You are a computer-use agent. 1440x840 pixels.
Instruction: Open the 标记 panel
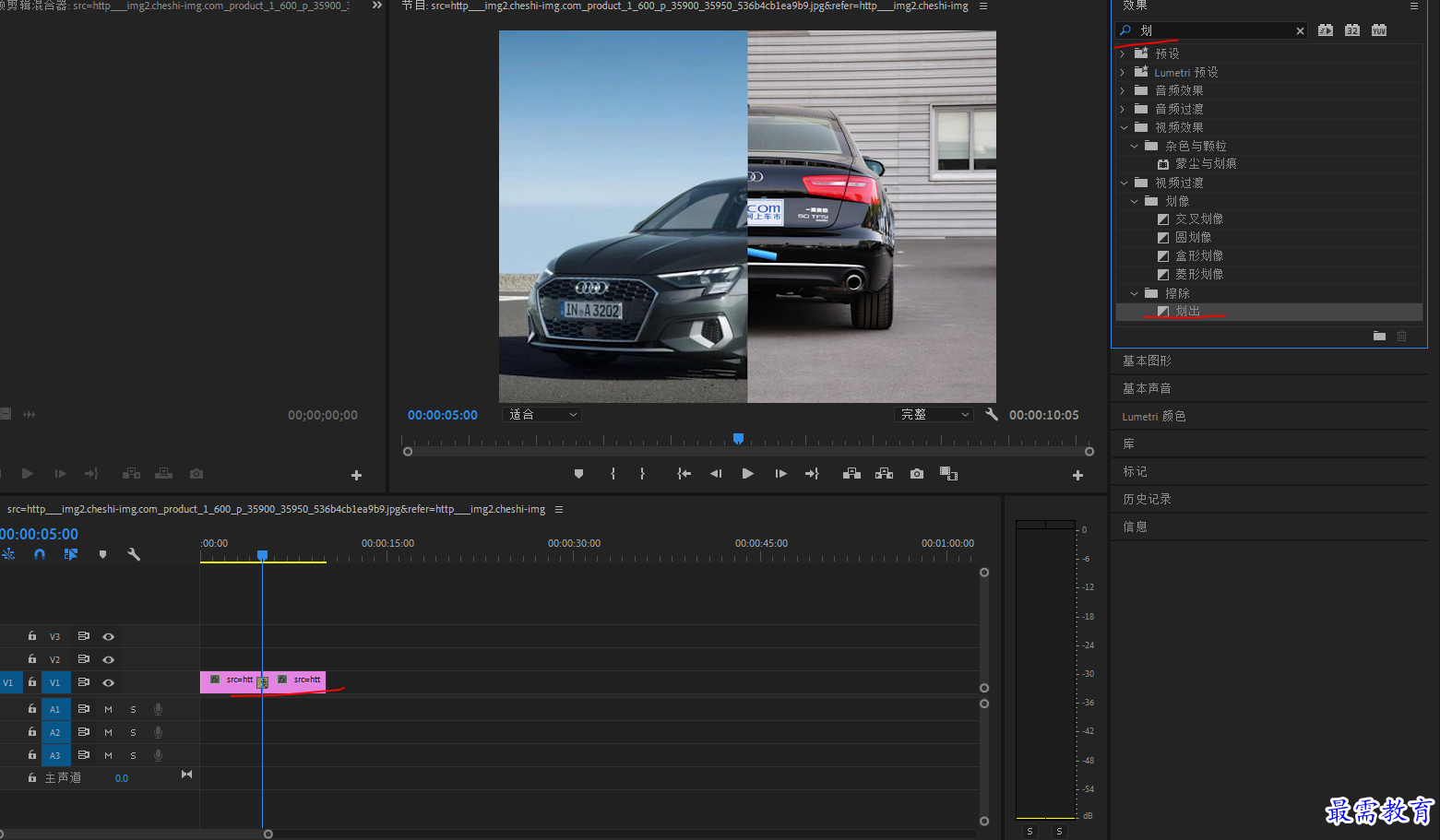tap(1135, 471)
